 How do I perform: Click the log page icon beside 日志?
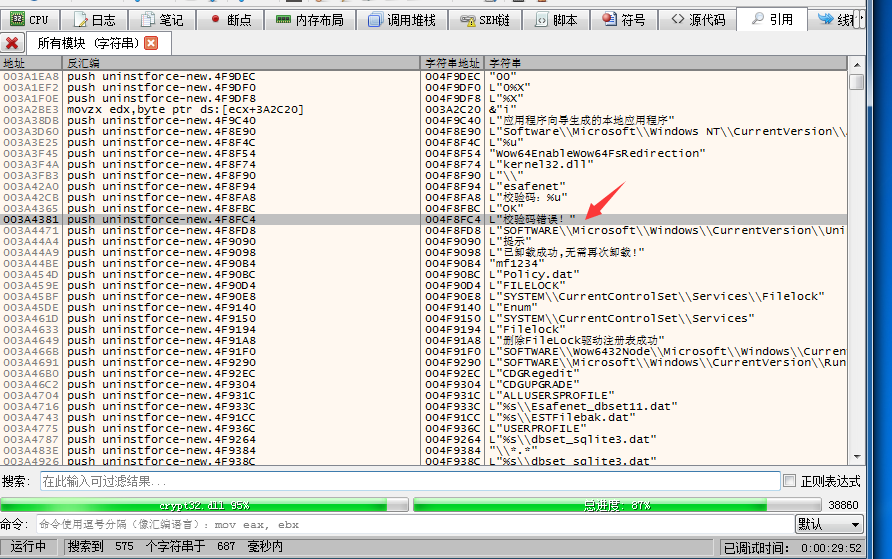pos(81,20)
